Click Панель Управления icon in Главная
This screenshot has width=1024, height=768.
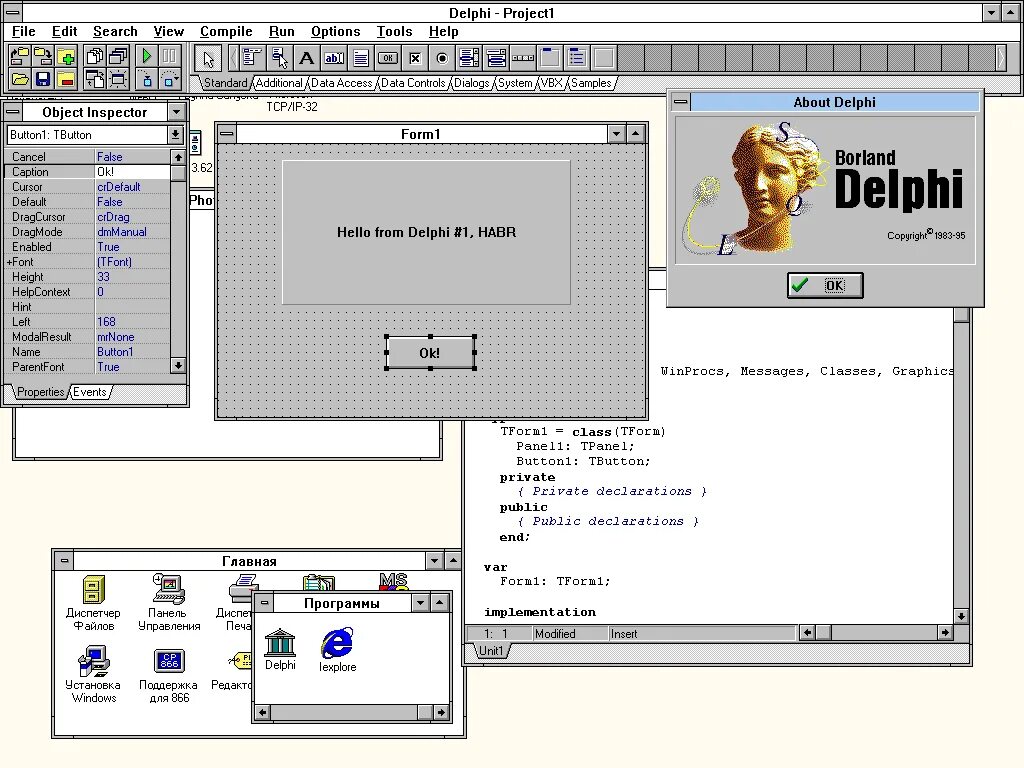pos(169,602)
